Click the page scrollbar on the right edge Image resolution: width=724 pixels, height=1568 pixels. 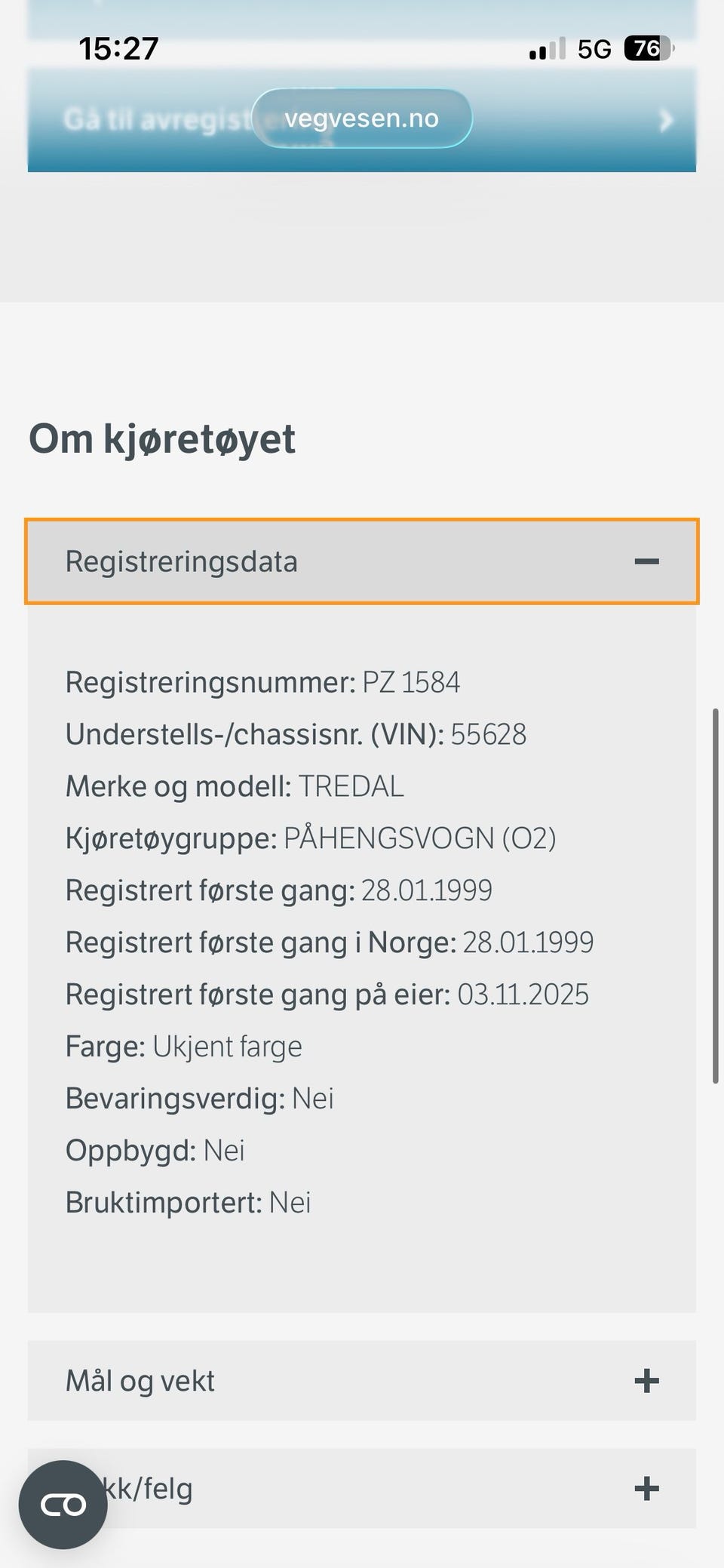716,896
